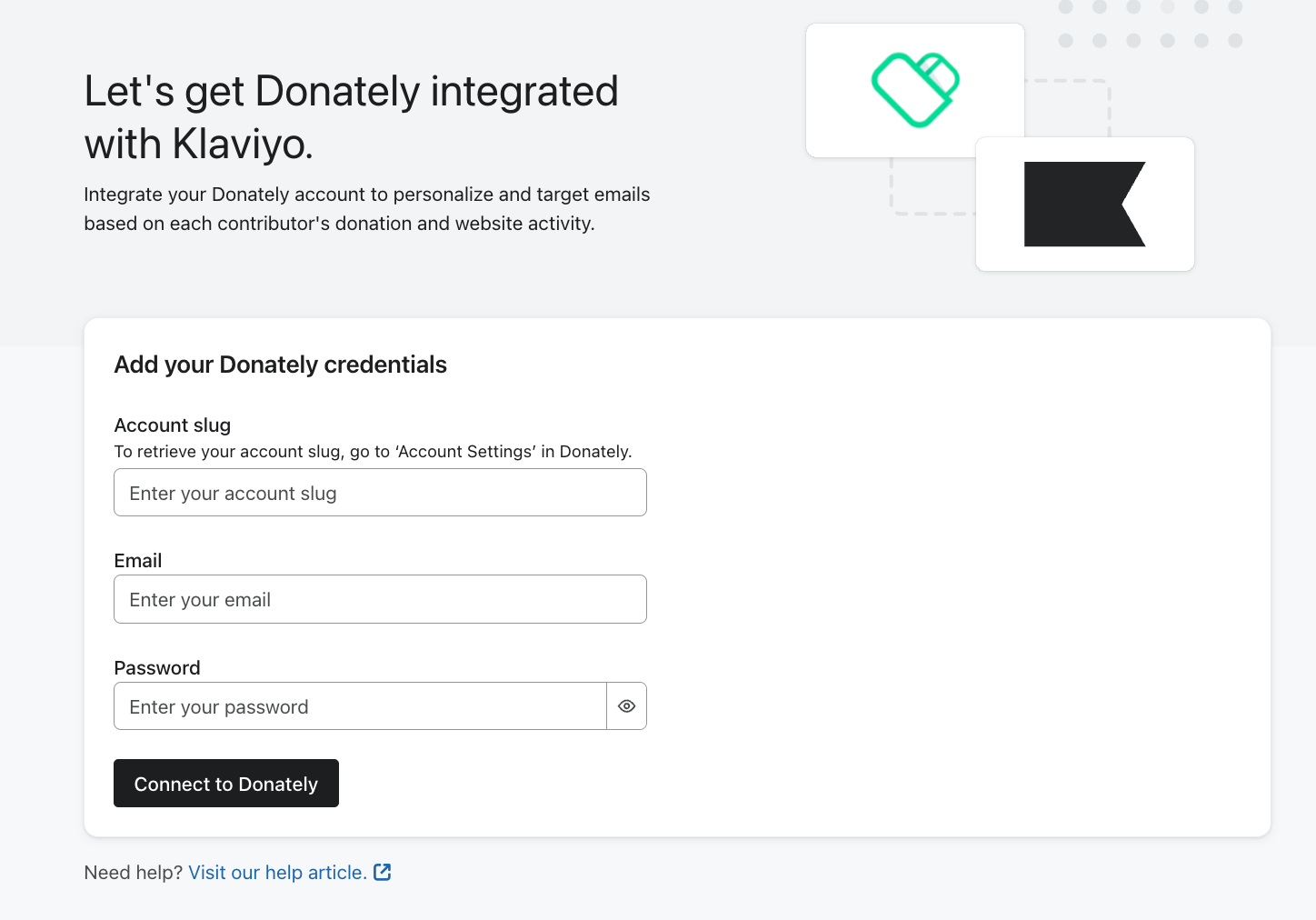Click the integration description paragraph

[366, 209]
